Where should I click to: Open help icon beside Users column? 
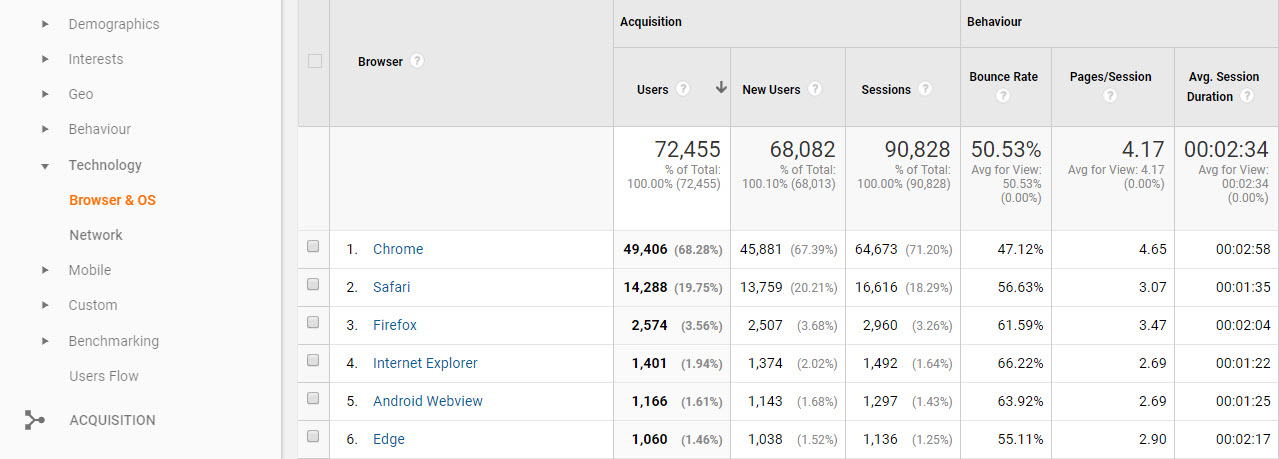click(x=683, y=89)
